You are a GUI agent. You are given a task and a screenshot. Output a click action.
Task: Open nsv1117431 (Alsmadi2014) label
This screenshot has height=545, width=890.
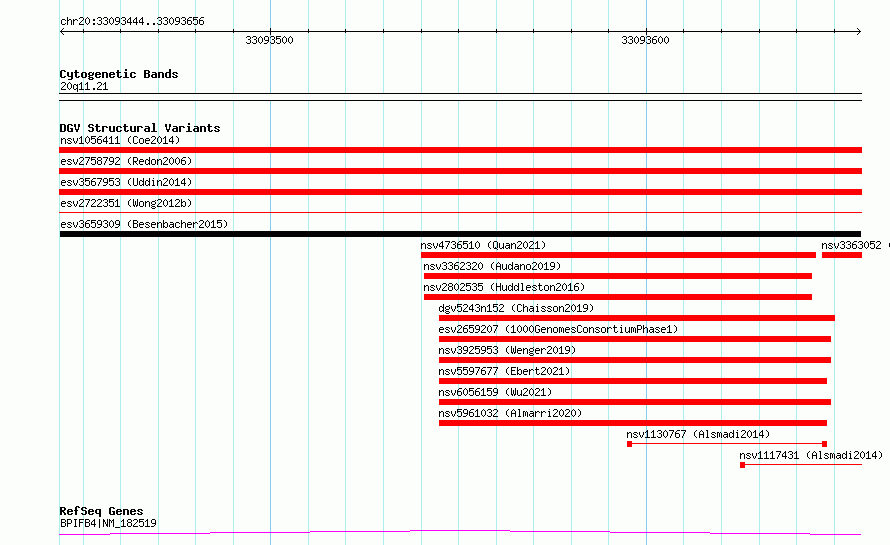811,455
